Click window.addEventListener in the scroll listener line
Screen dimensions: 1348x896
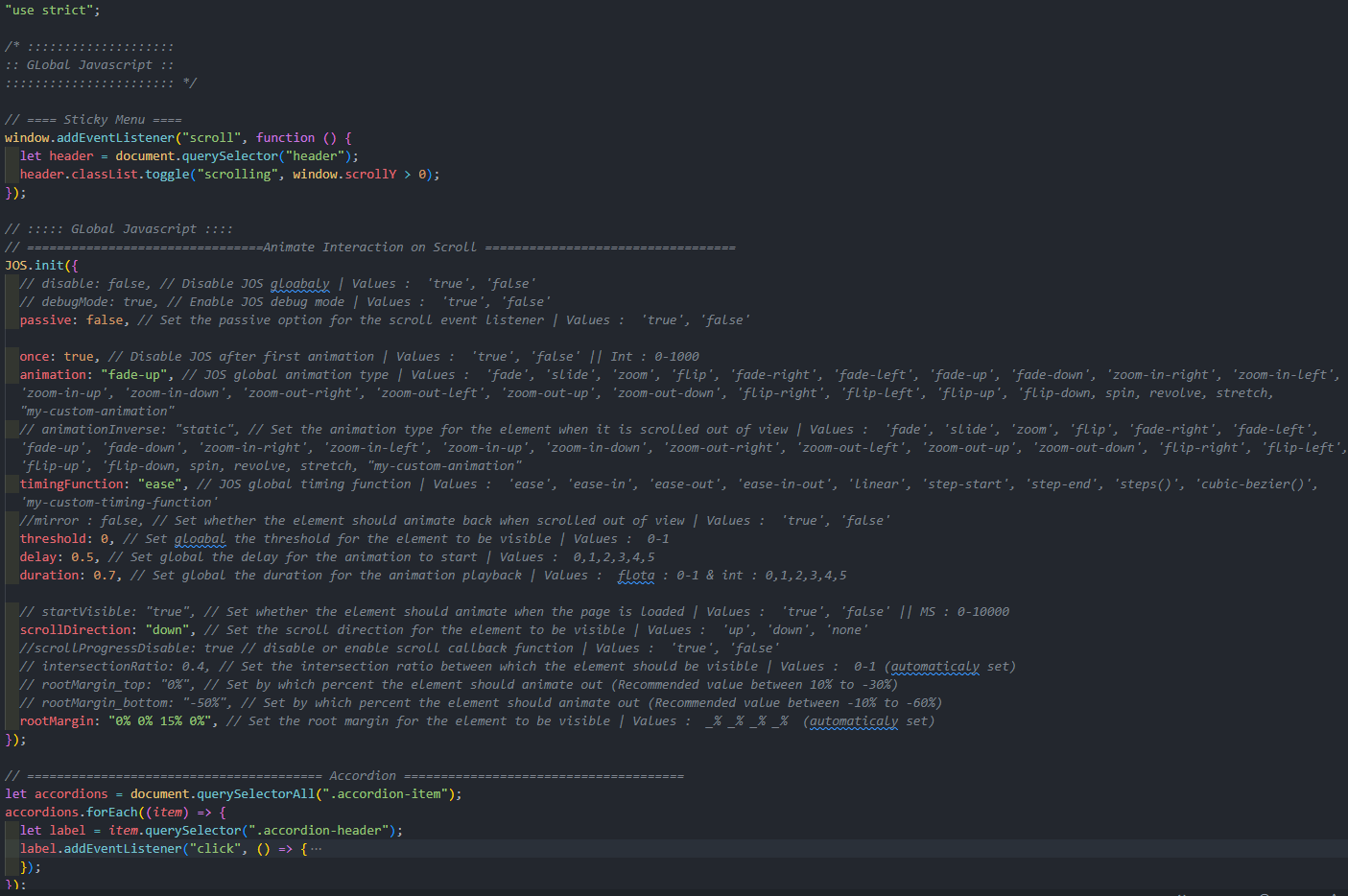(x=89, y=138)
